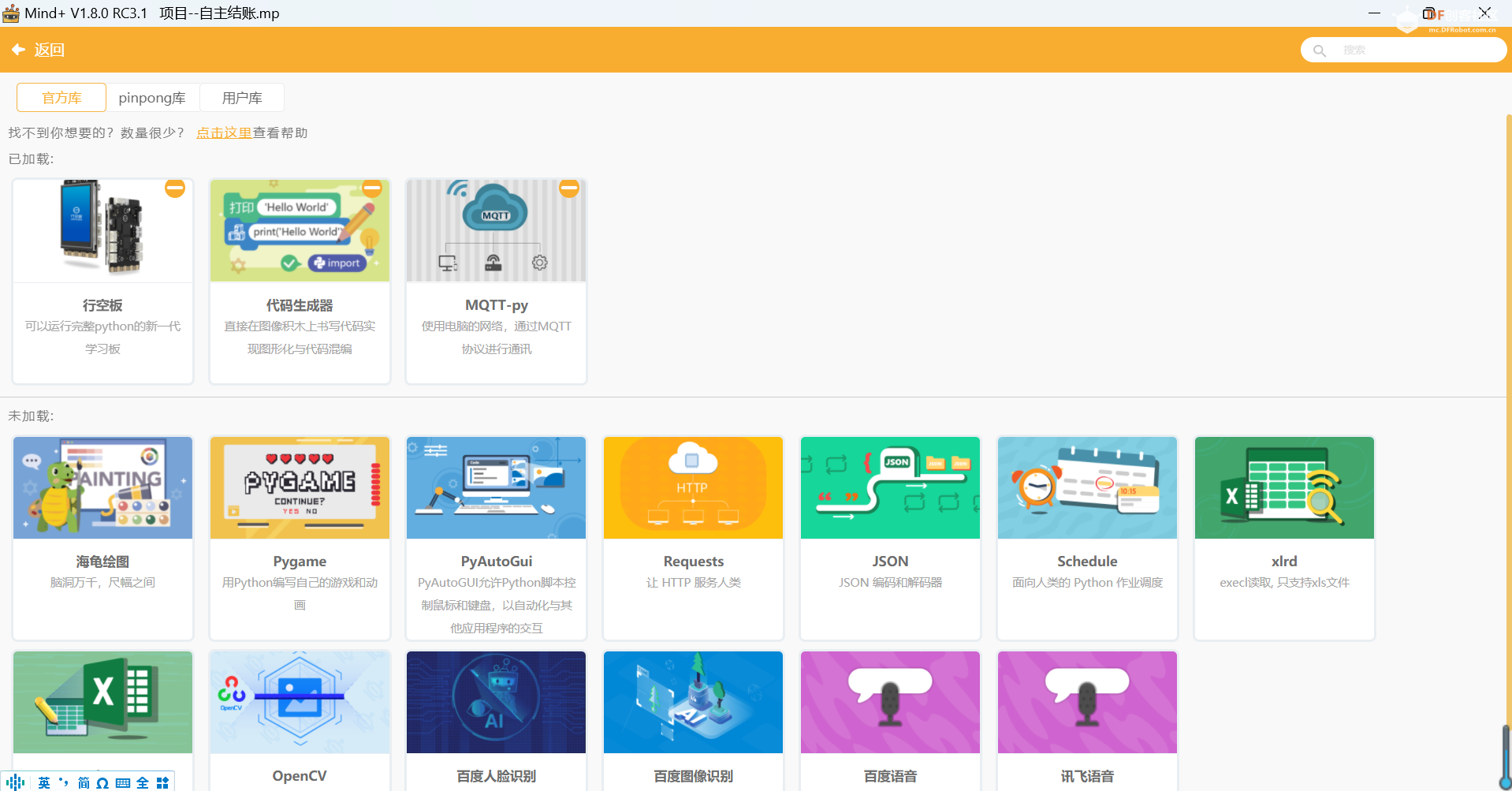Click the xlrd title text
The image size is (1512, 791).
coord(1284,562)
